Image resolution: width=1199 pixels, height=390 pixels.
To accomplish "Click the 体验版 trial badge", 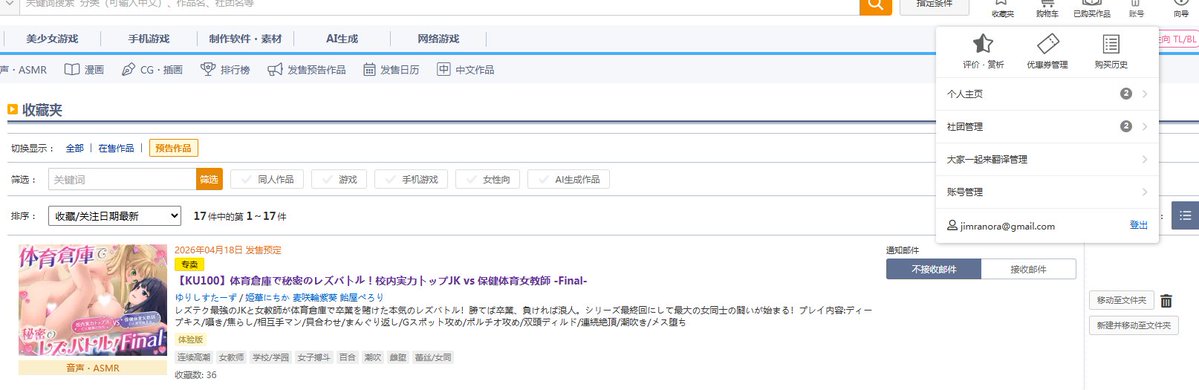I will (190, 339).
